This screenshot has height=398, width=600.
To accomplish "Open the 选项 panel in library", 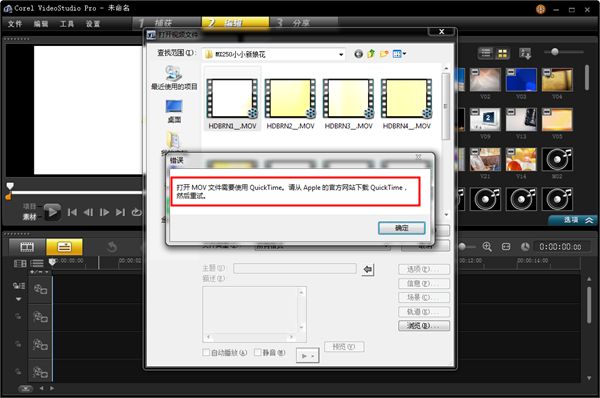I will tap(573, 220).
